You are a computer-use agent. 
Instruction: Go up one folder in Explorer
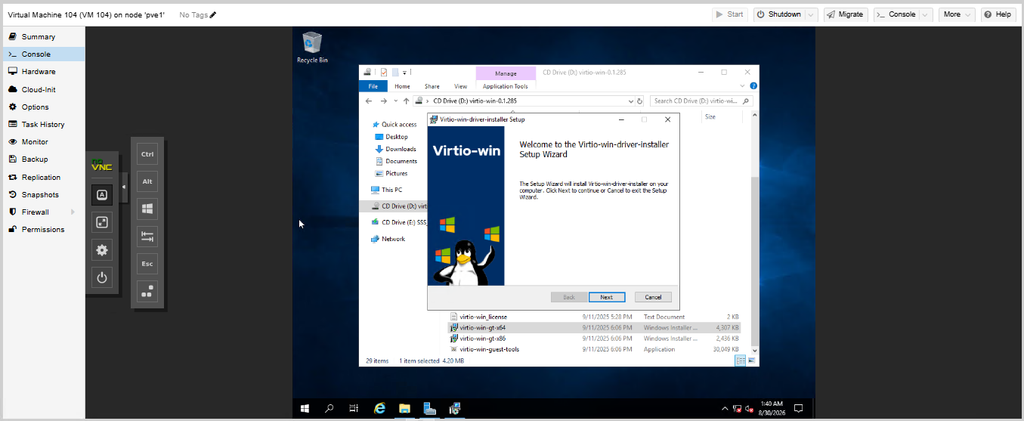[406, 101]
